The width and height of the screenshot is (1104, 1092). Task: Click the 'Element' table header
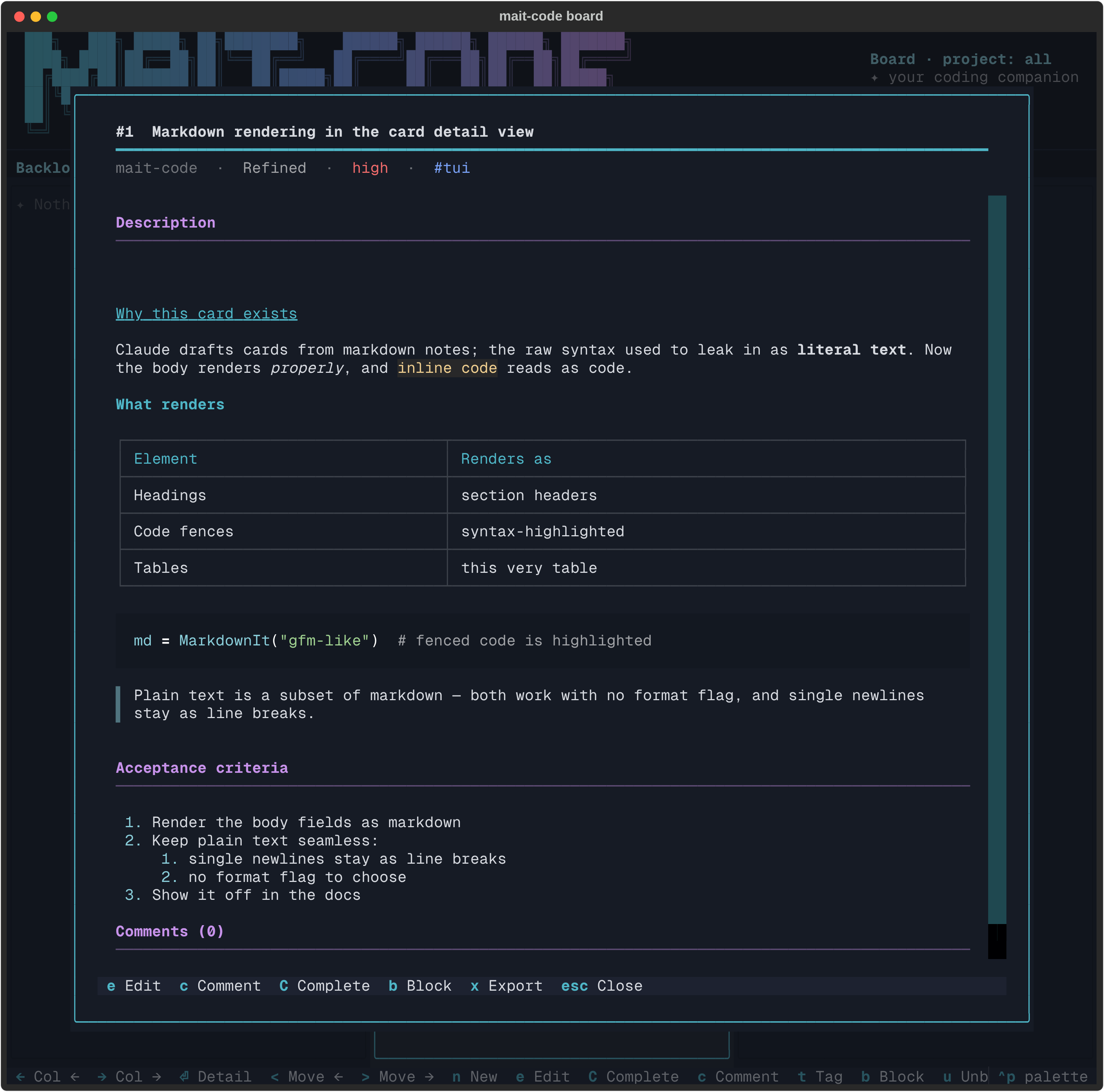click(165, 459)
